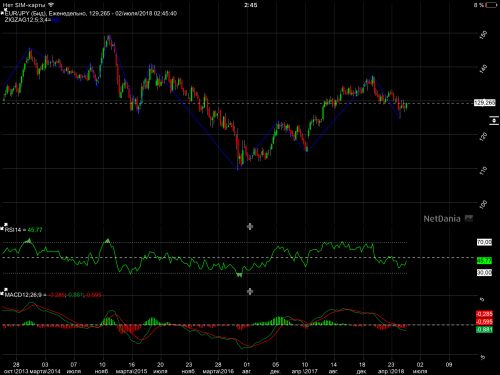Tap the plus handle above MACD panel
500x375 pixels.
click(x=250, y=292)
